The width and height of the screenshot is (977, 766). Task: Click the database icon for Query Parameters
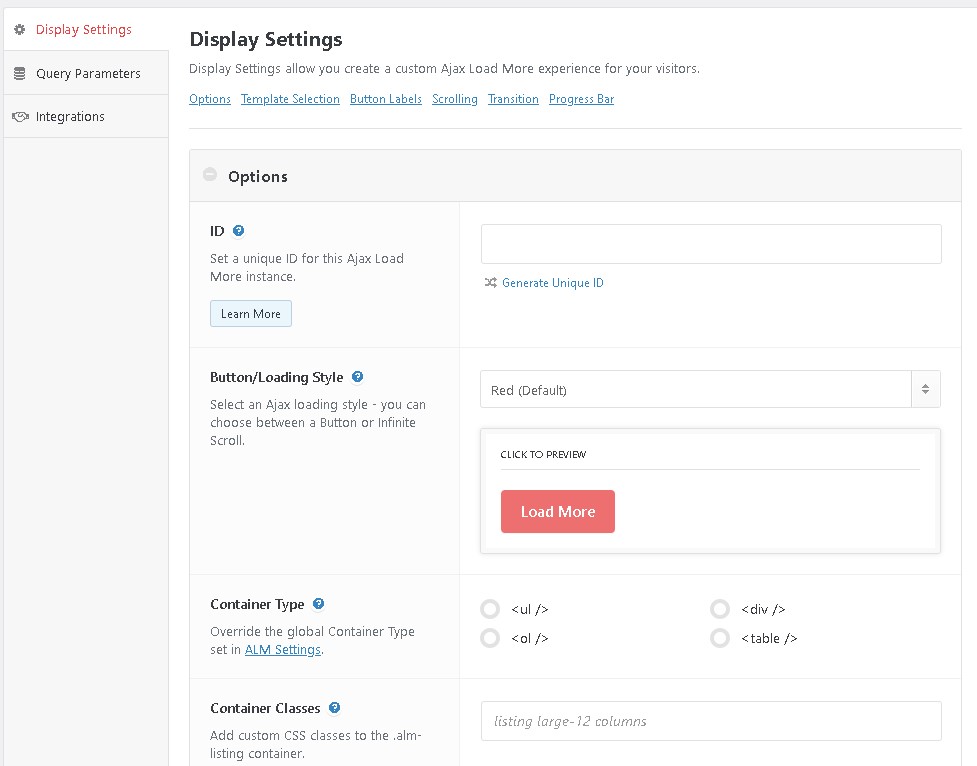19,73
